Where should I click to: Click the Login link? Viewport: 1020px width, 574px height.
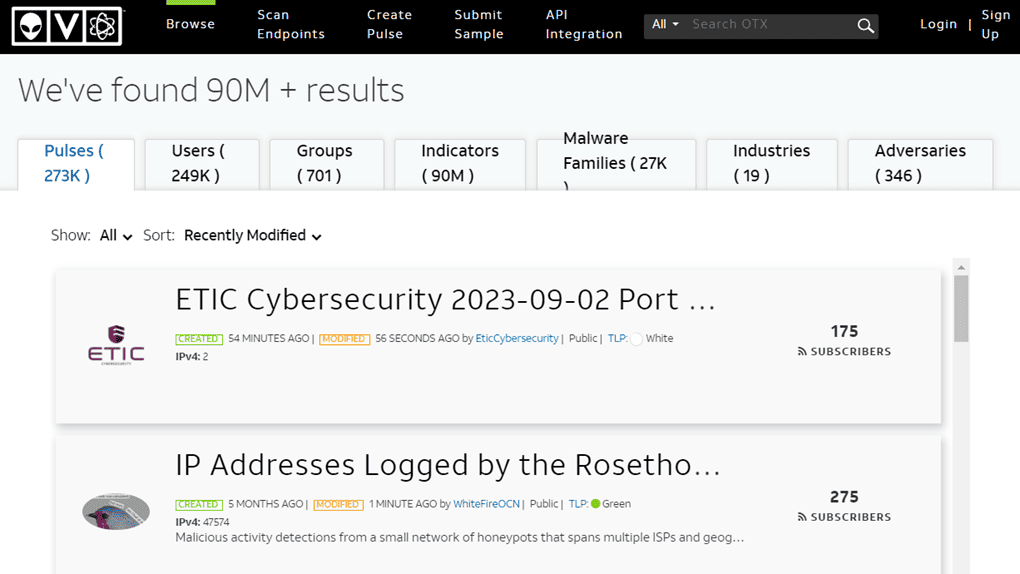[938, 24]
